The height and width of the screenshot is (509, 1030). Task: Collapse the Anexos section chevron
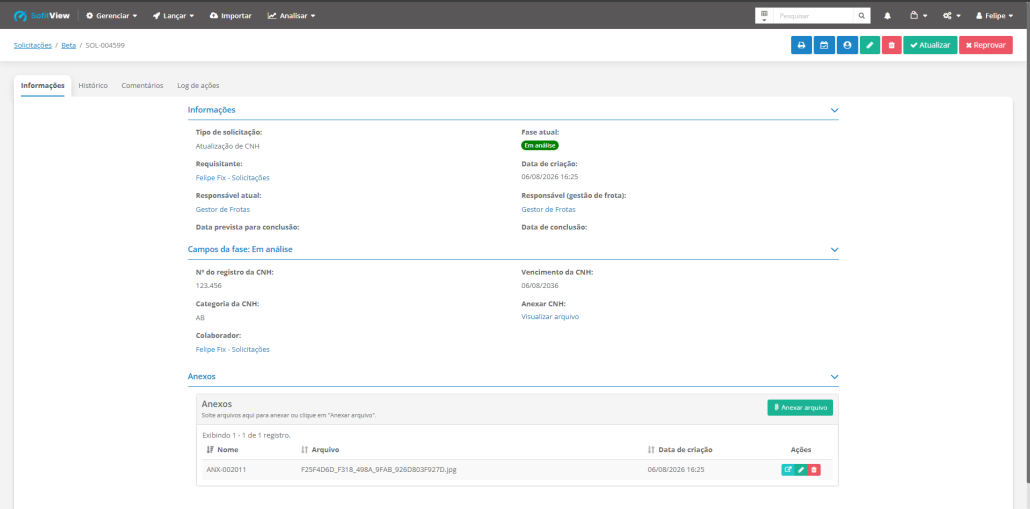click(834, 377)
